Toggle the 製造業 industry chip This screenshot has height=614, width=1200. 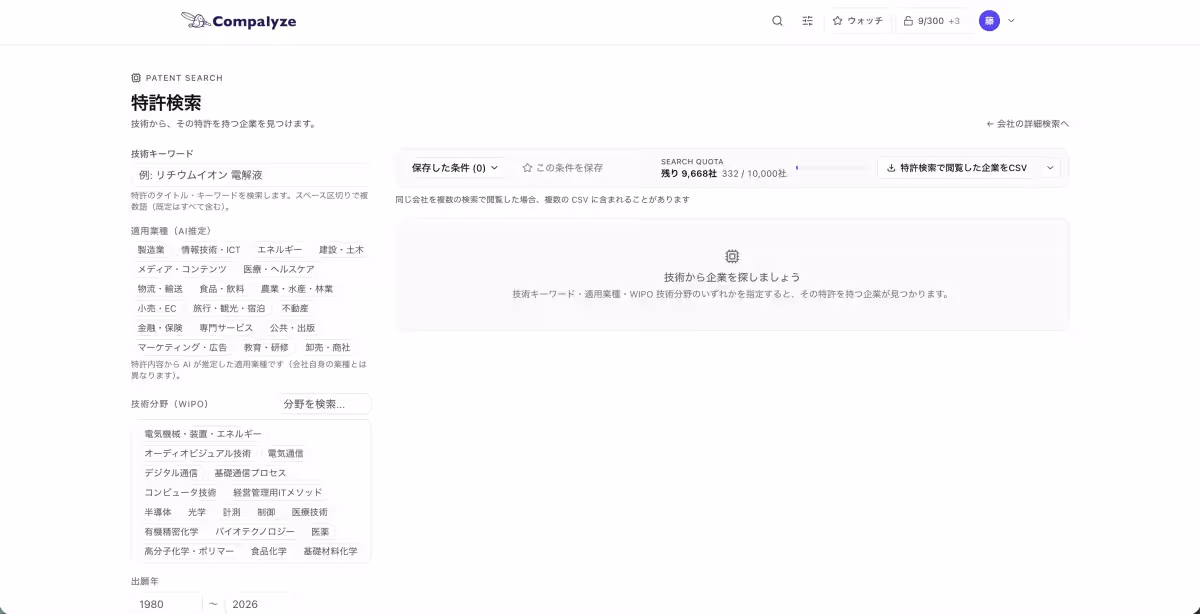pos(151,250)
